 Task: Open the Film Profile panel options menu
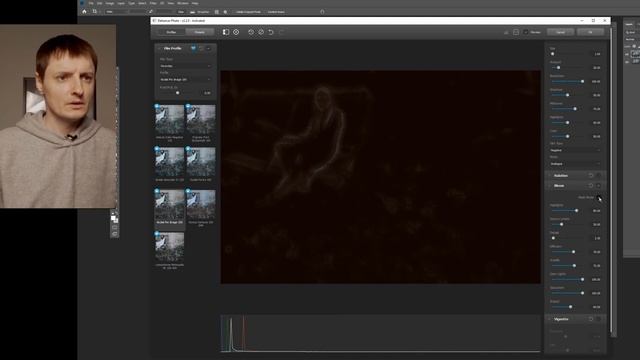click(209, 48)
